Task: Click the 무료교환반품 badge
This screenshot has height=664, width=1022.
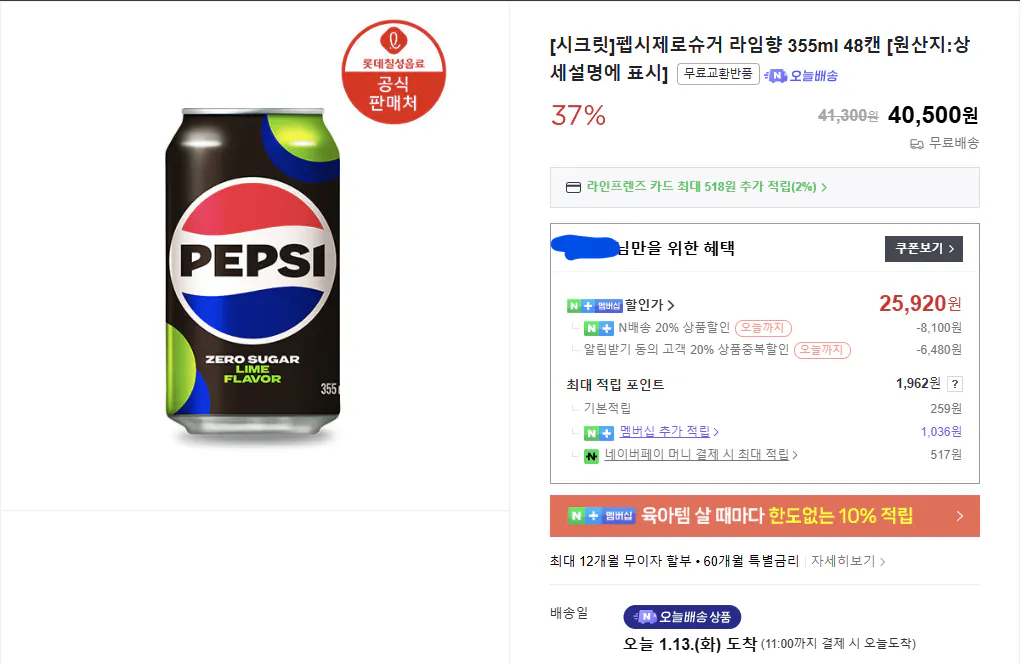Action: coord(717,74)
